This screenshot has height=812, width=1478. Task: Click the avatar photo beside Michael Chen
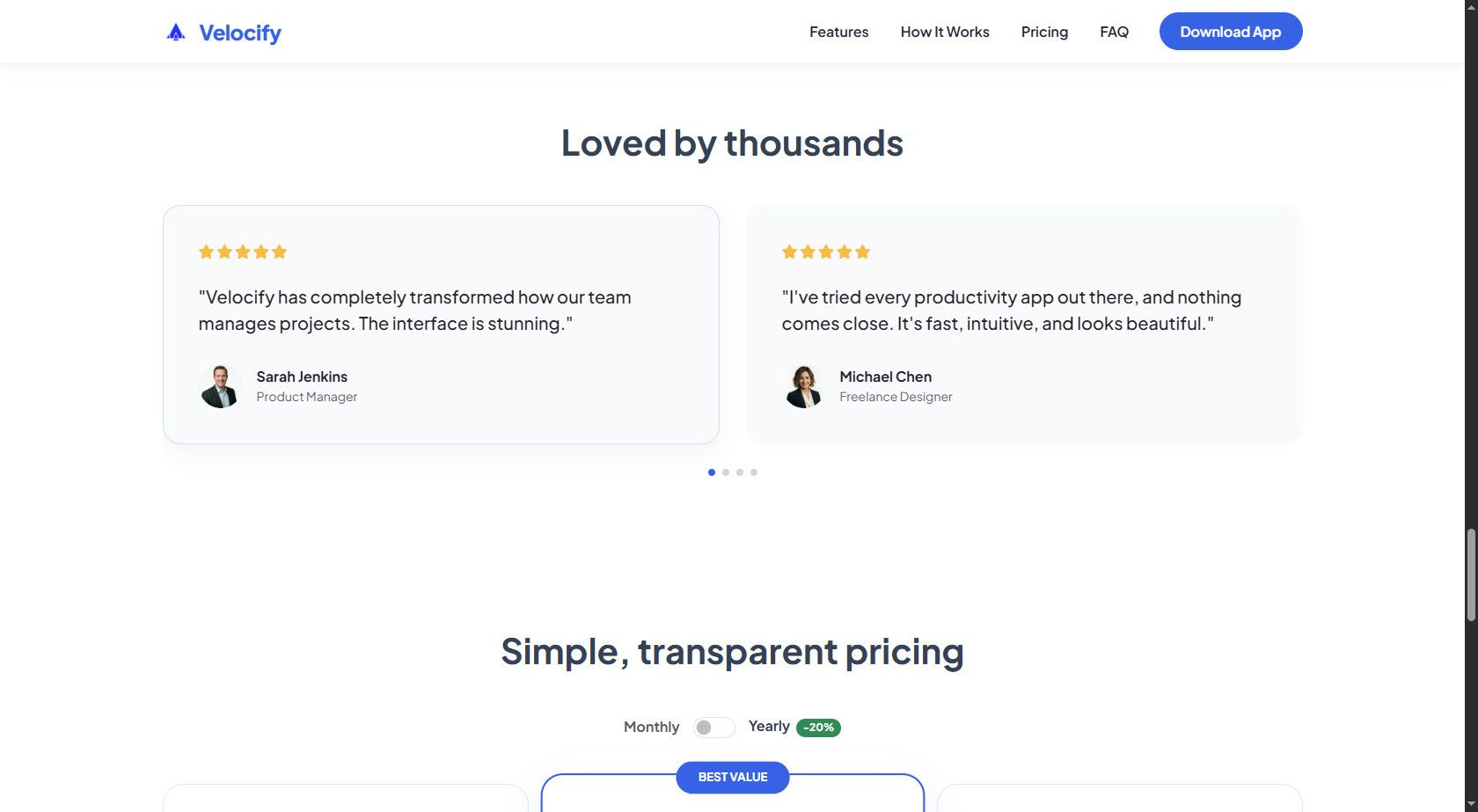click(803, 386)
